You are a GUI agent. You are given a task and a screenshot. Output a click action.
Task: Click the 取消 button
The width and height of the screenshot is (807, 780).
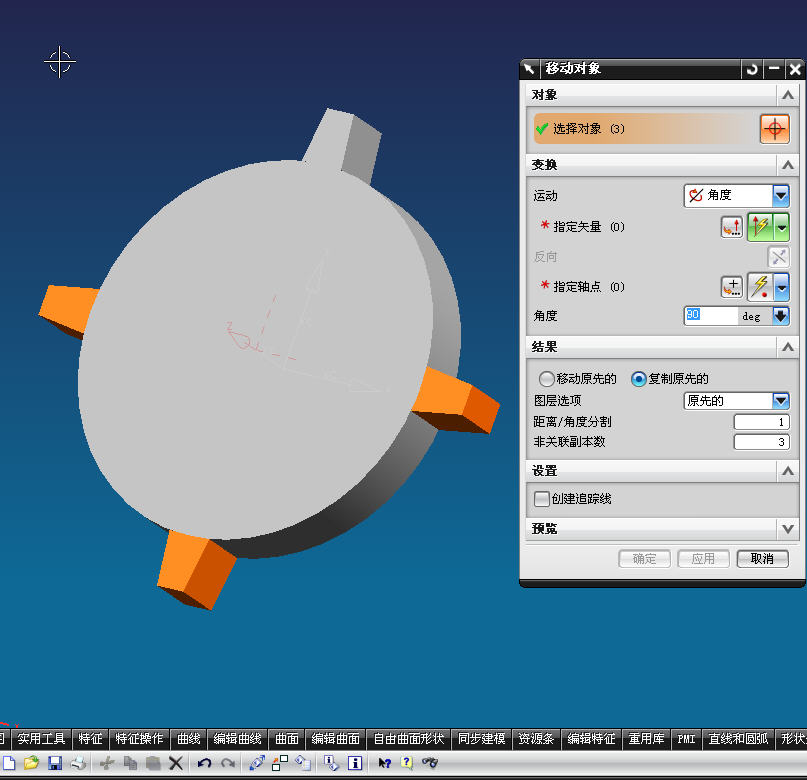click(x=762, y=559)
